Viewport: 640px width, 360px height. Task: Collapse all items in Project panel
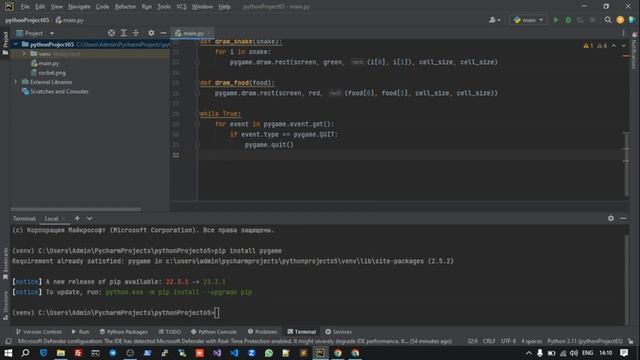click(x=136, y=33)
